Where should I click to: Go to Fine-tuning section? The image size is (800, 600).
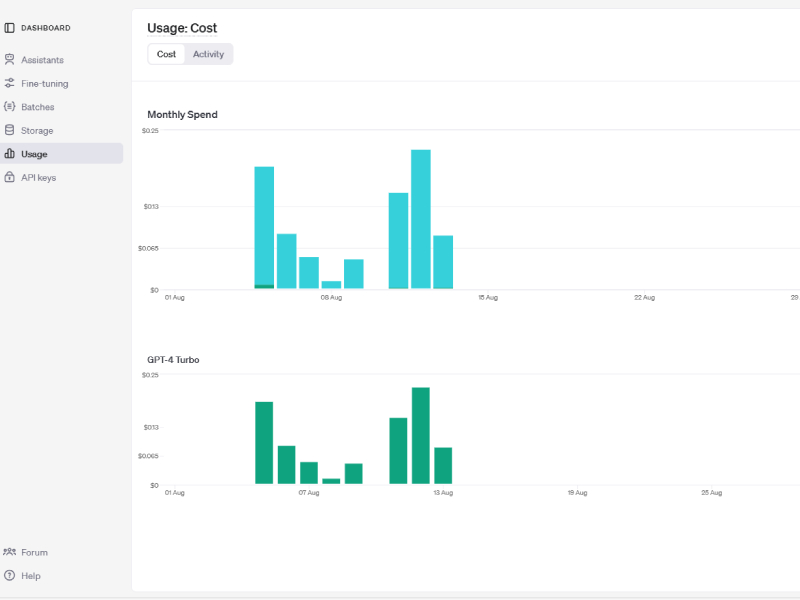point(44,84)
